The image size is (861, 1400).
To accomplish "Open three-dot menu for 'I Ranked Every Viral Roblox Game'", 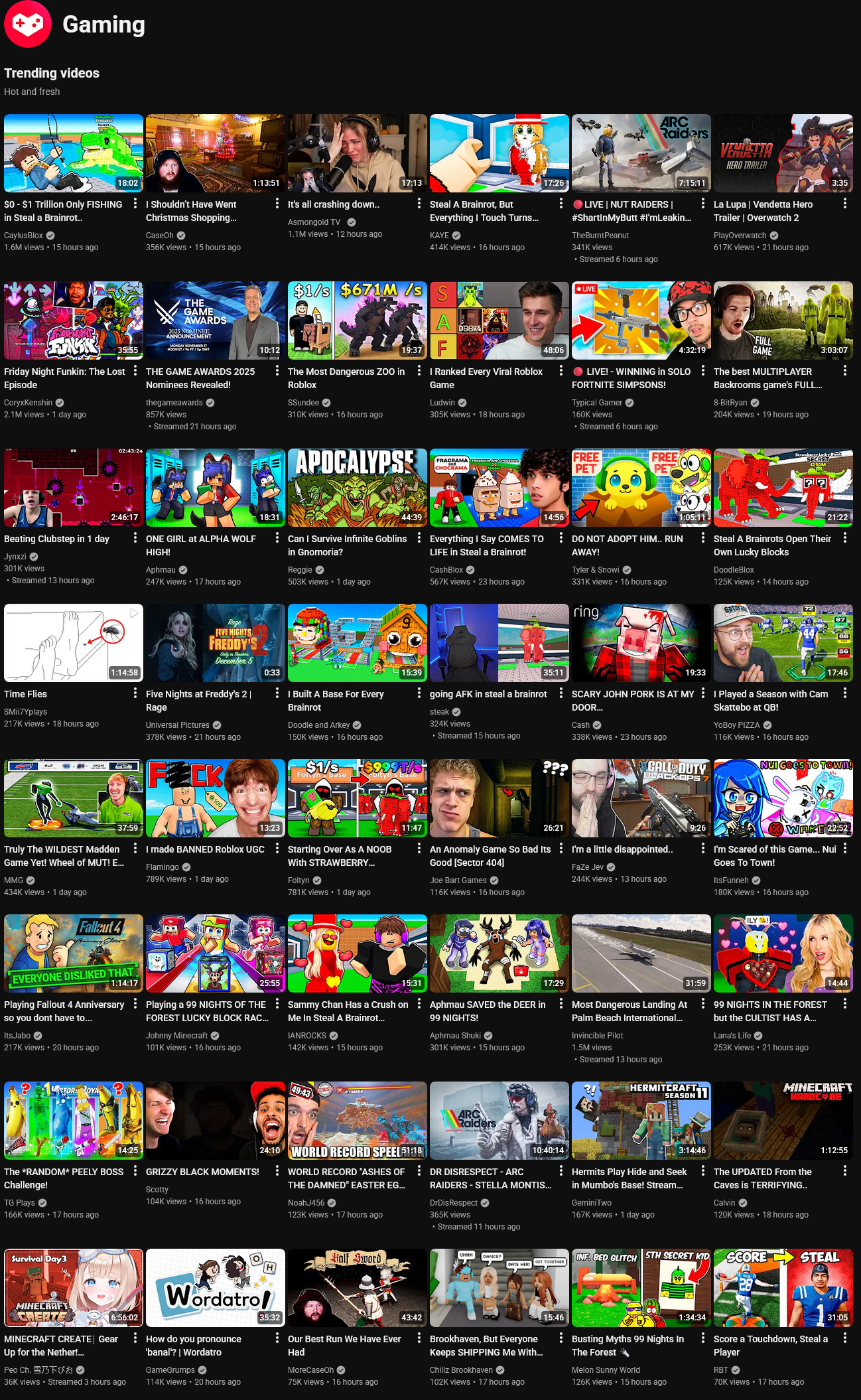I will 561,371.
